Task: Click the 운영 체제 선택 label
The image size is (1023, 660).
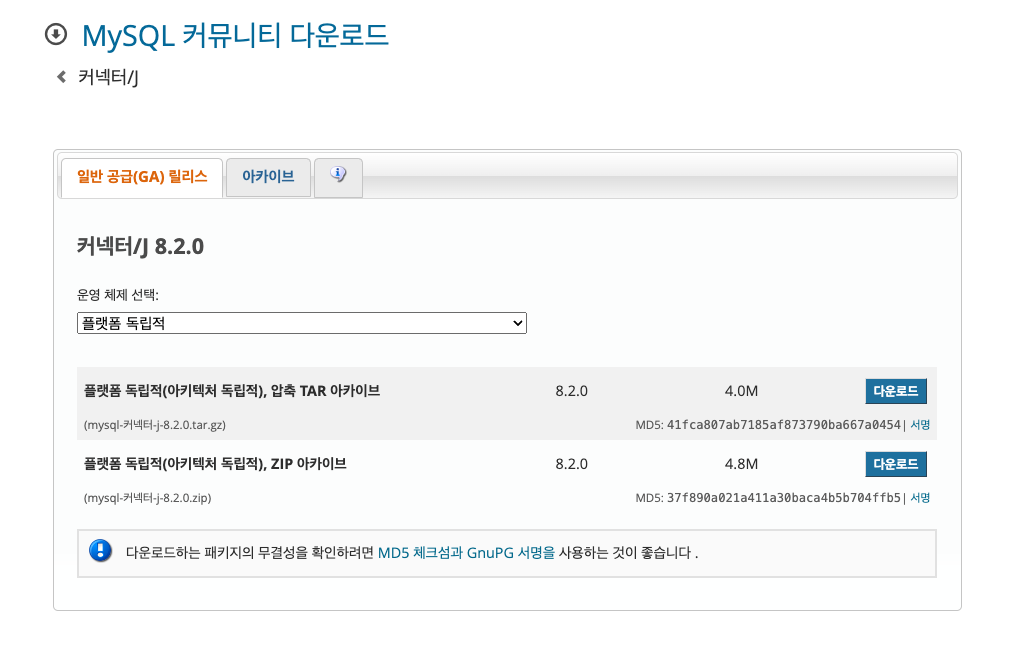Action: click(x=117, y=295)
